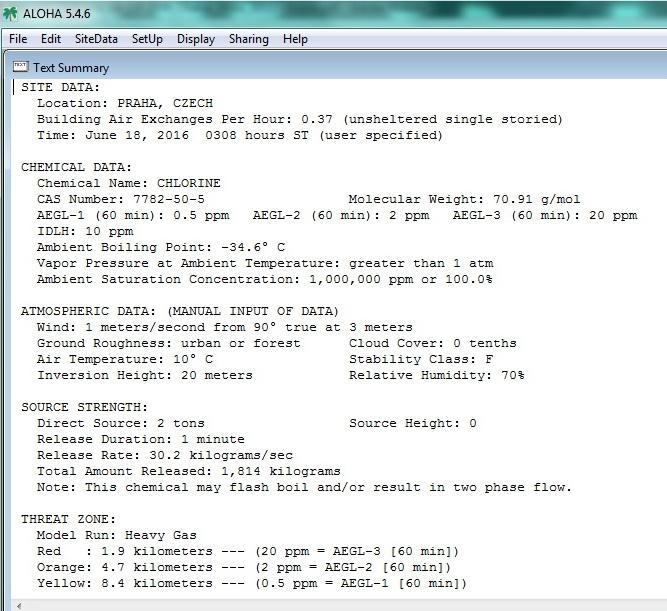Click the 'Location: PRAHA, CZECH' line
Screen dimensions: 667x611
125,103
